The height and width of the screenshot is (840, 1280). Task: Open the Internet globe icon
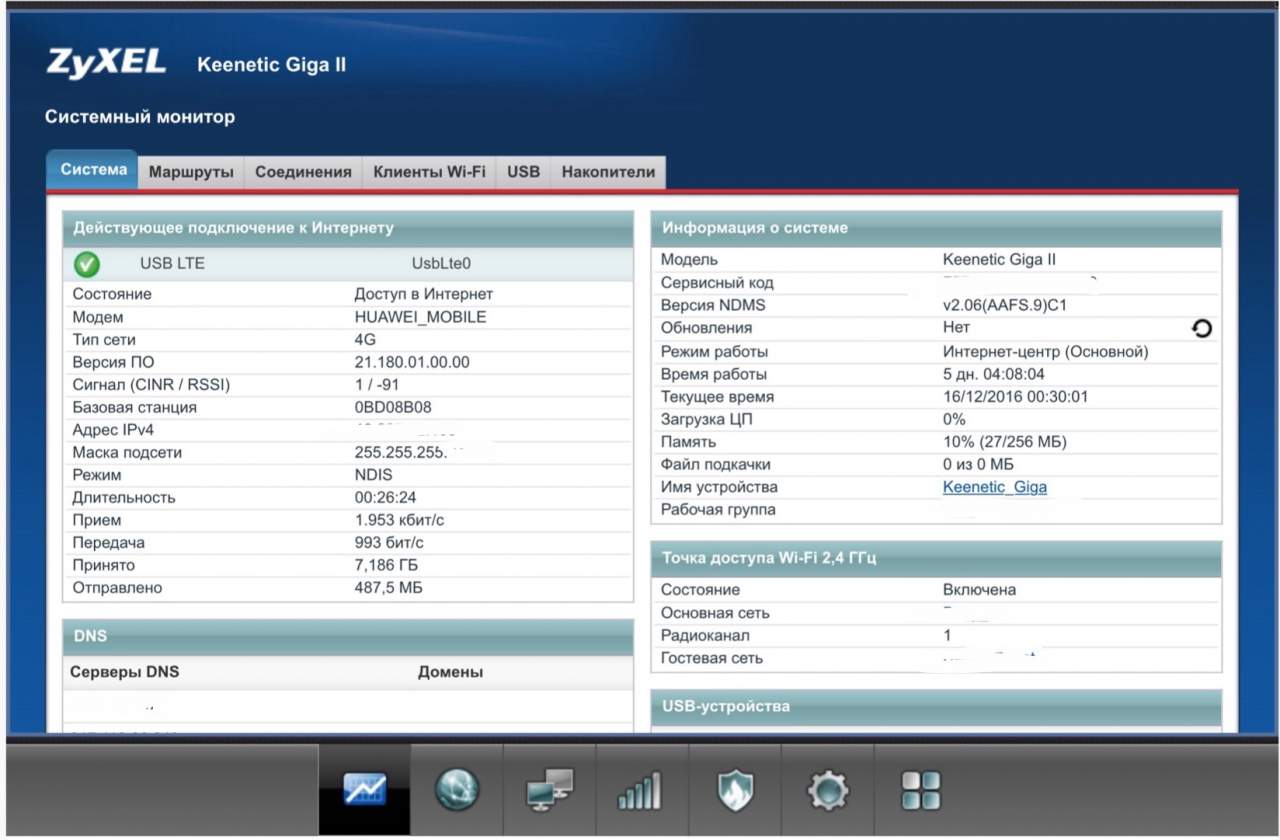point(457,791)
